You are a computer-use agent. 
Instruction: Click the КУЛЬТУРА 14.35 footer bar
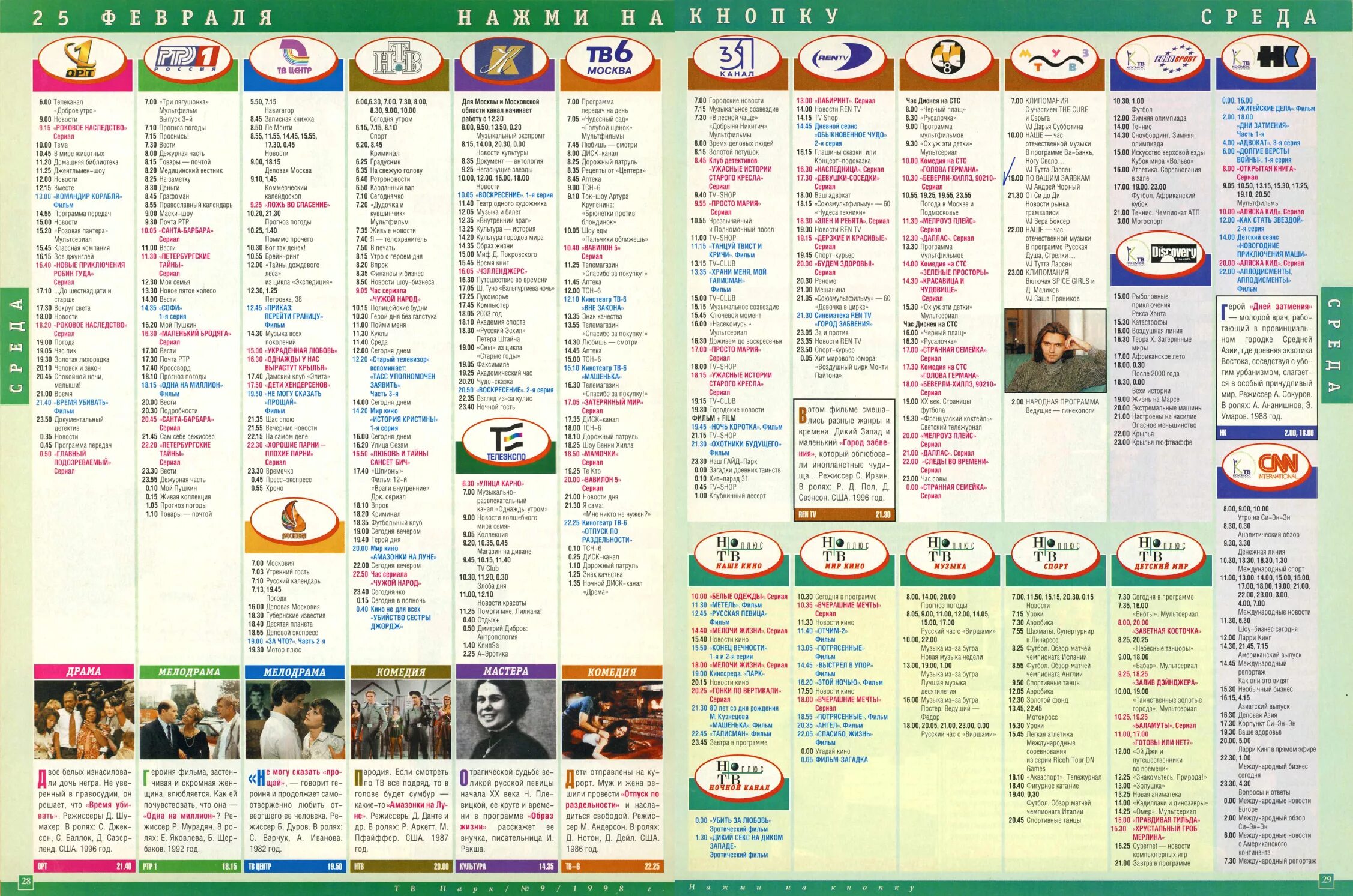506,866
